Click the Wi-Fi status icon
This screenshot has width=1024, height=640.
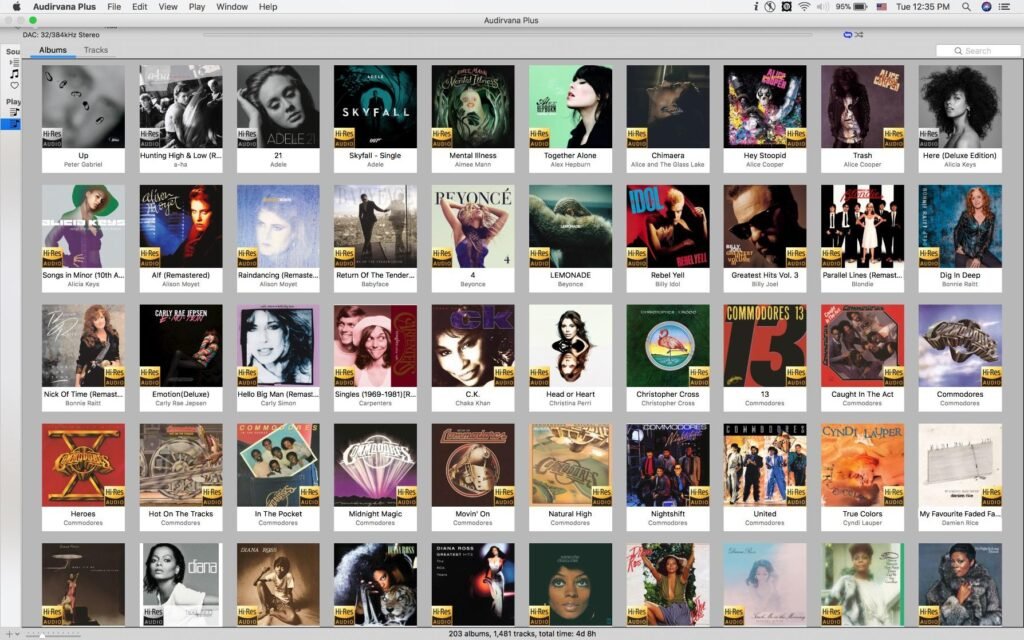805,7
